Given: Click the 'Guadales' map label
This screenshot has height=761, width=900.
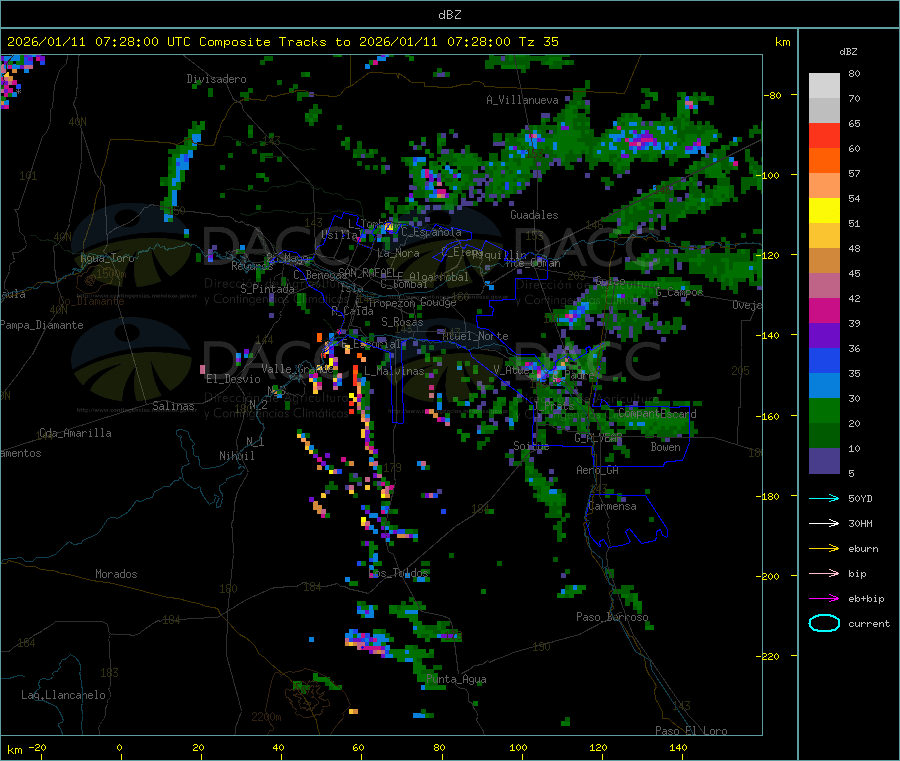Looking at the screenshot, I should coord(534,215).
